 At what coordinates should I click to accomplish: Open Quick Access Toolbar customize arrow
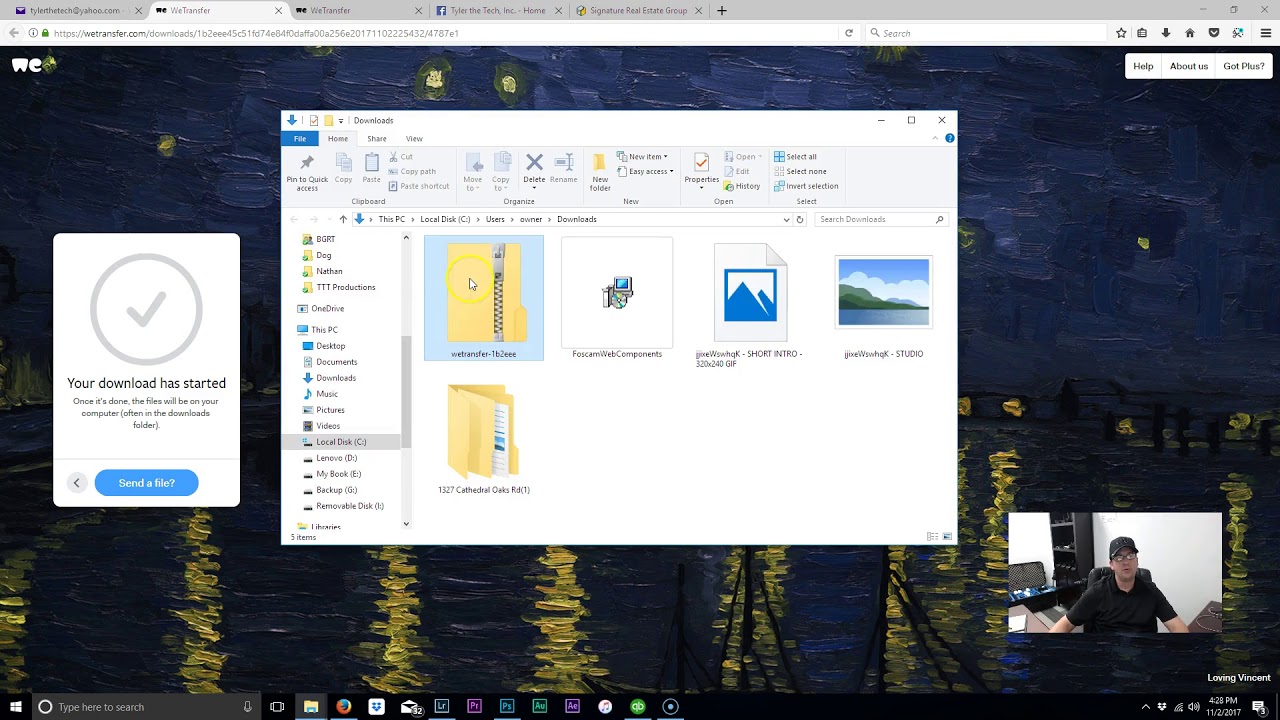340,120
